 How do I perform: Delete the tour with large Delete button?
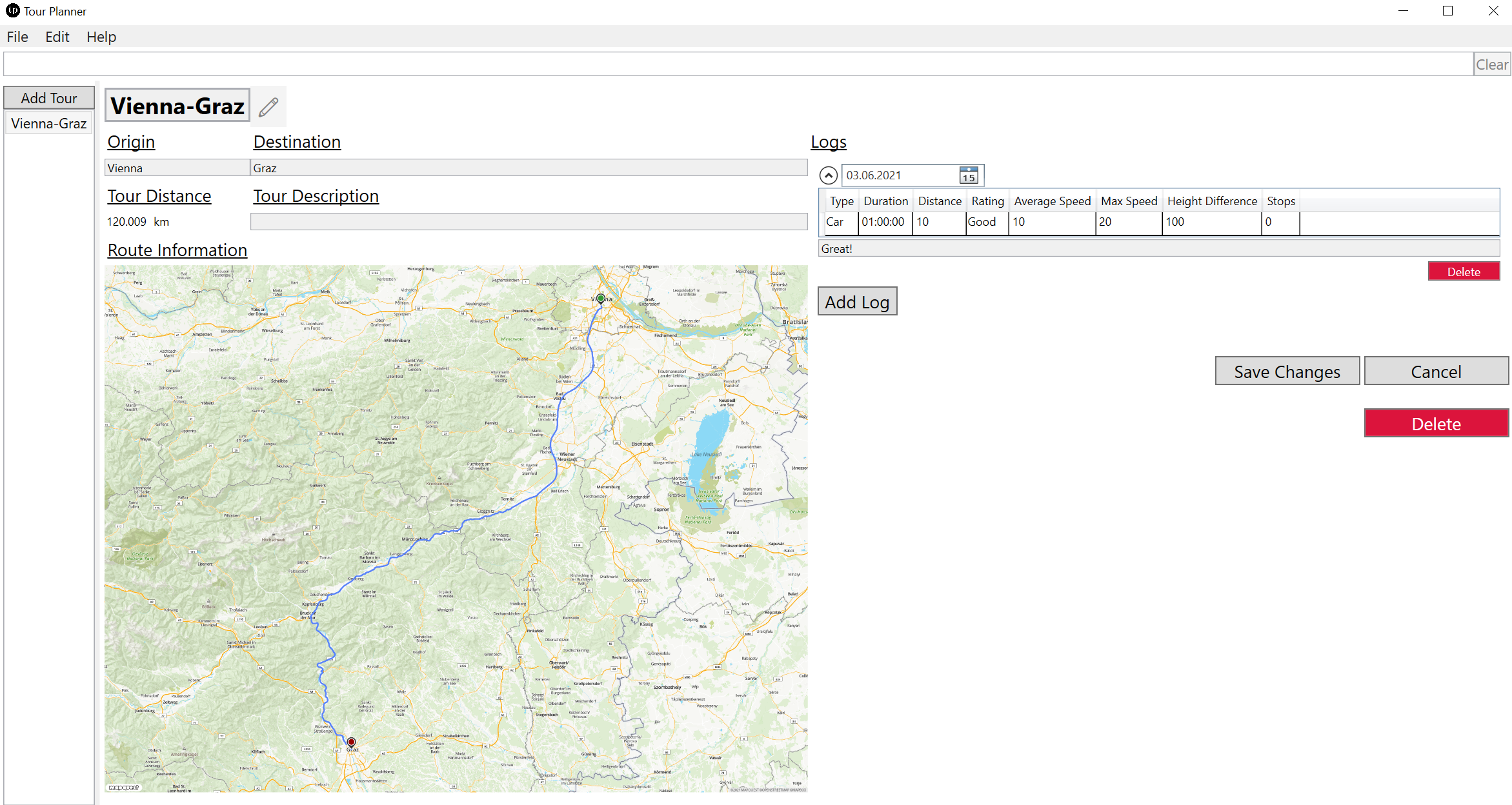coord(1436,424)
